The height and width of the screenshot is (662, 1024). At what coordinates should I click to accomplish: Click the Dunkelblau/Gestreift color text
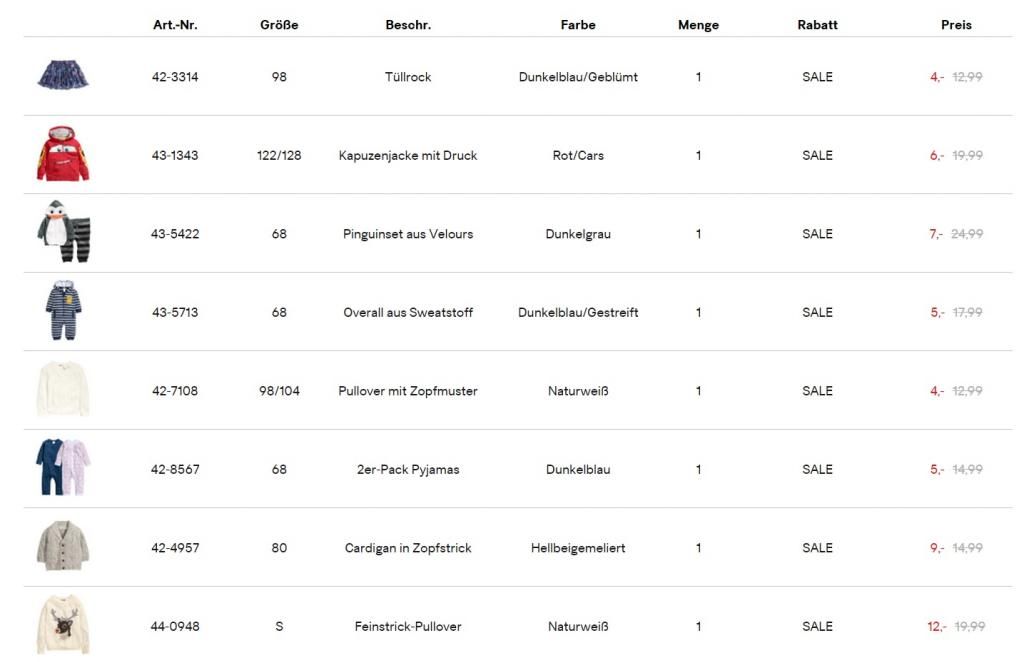[578, 313]
